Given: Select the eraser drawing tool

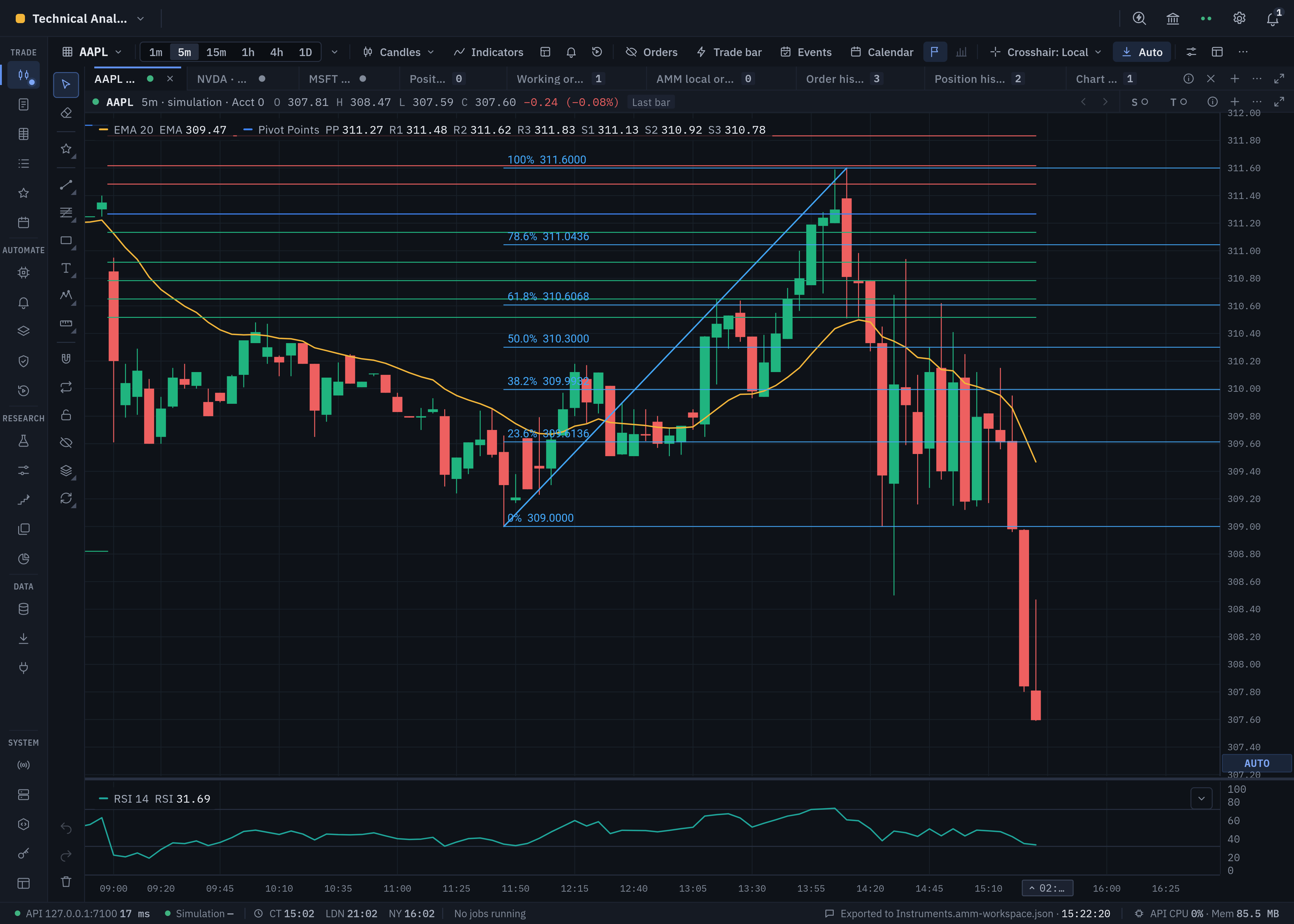Looking at the screenshot, I should 66,113.
